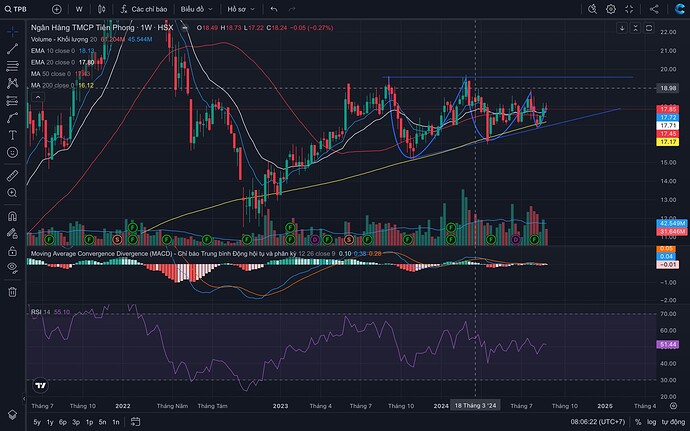The image size is (690, 431).
Task: Open chart settings gear
Action: click(x=611, y=9)
